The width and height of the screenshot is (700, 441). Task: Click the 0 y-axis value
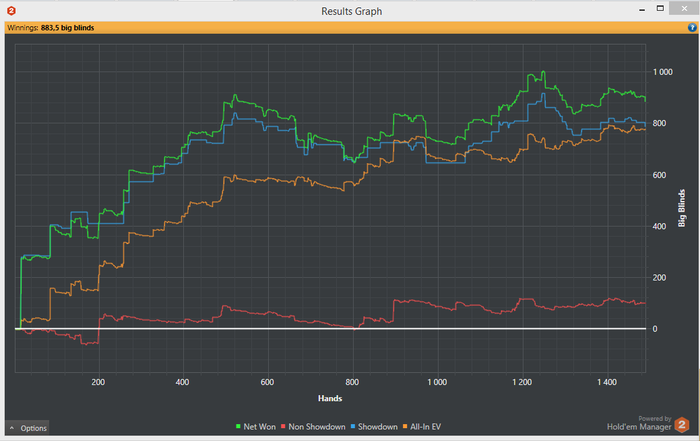(x=655, y=329)
